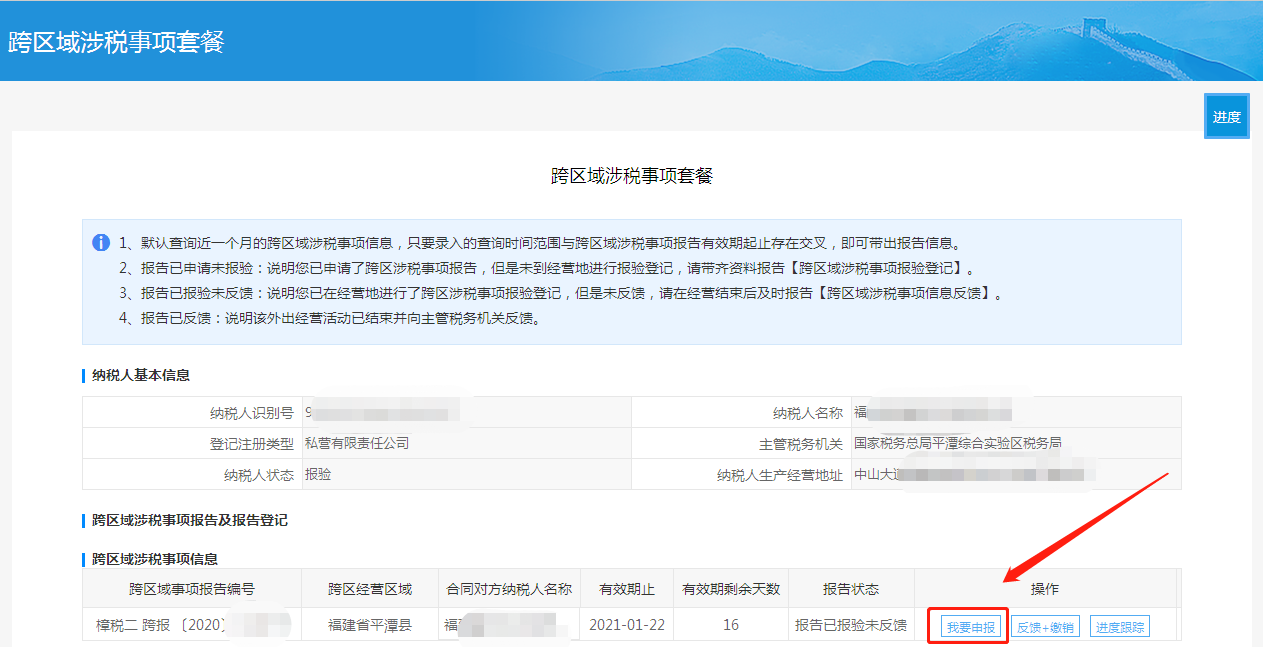Select the 报告已报验未反馈 status cell
1263x647 pixels.
pyautogui.click(x=850, y=625)
